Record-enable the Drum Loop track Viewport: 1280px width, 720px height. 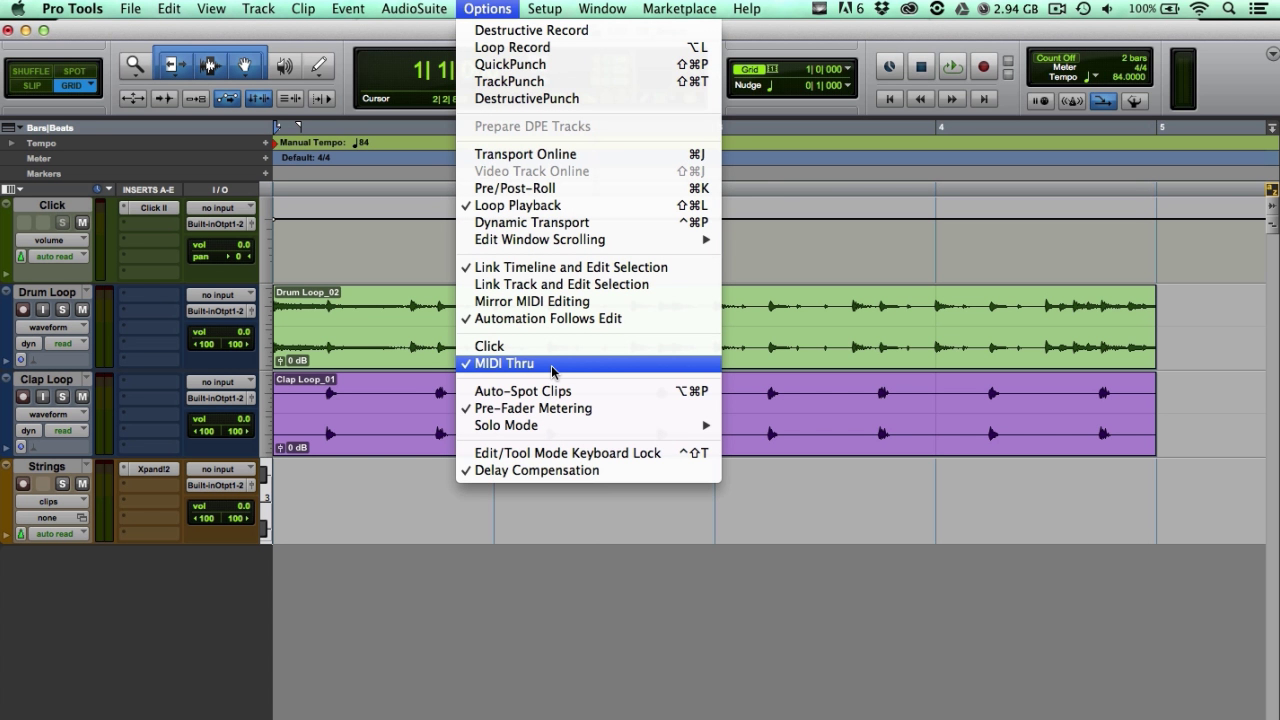pos(24,310)
